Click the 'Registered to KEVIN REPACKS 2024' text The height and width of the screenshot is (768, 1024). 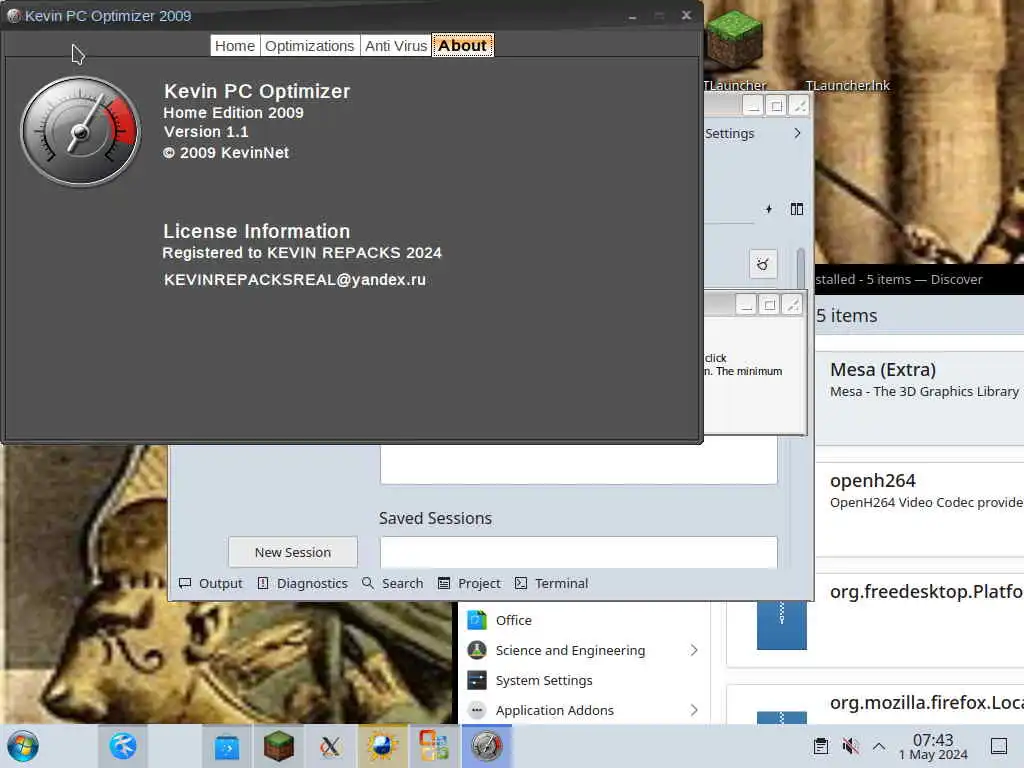tap(302, 253)
